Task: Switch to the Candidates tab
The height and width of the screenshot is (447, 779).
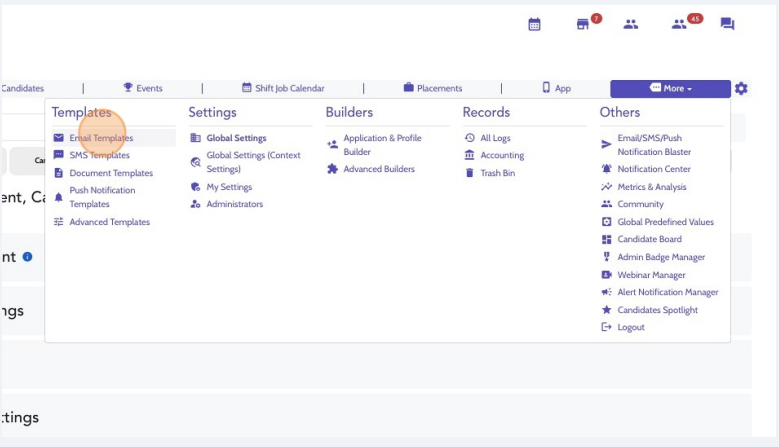Action: (22, 88)
